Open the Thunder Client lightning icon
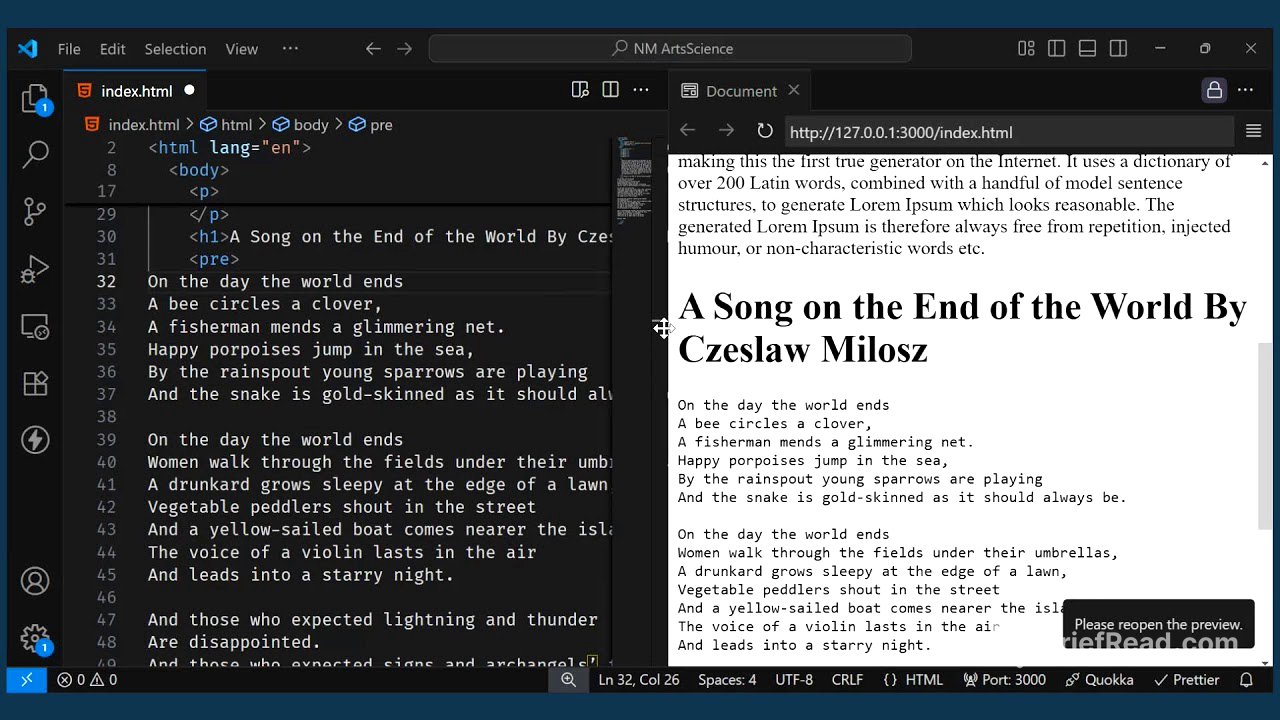 35,440
